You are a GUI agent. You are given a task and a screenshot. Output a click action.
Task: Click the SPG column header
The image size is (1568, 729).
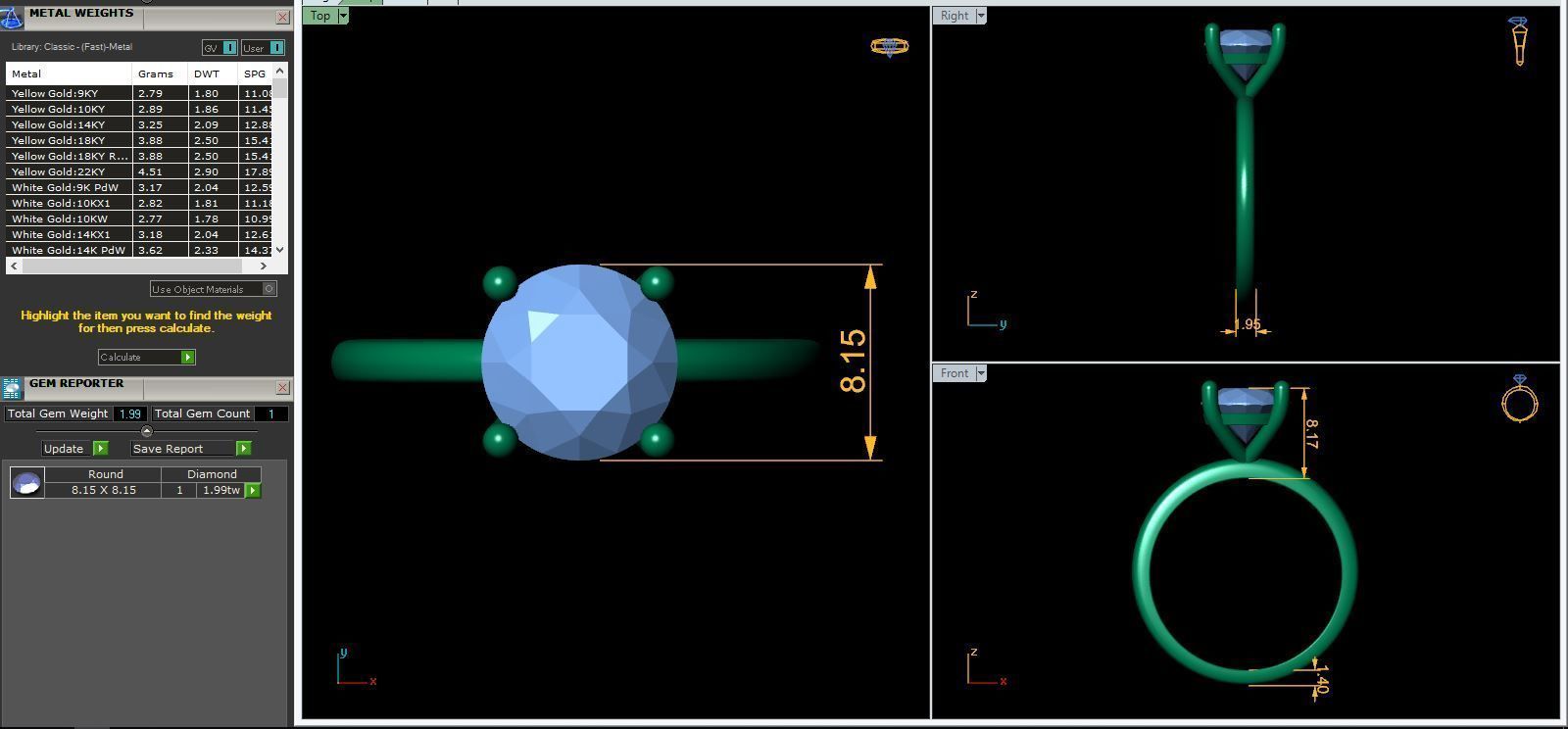[x=255, y=73]
